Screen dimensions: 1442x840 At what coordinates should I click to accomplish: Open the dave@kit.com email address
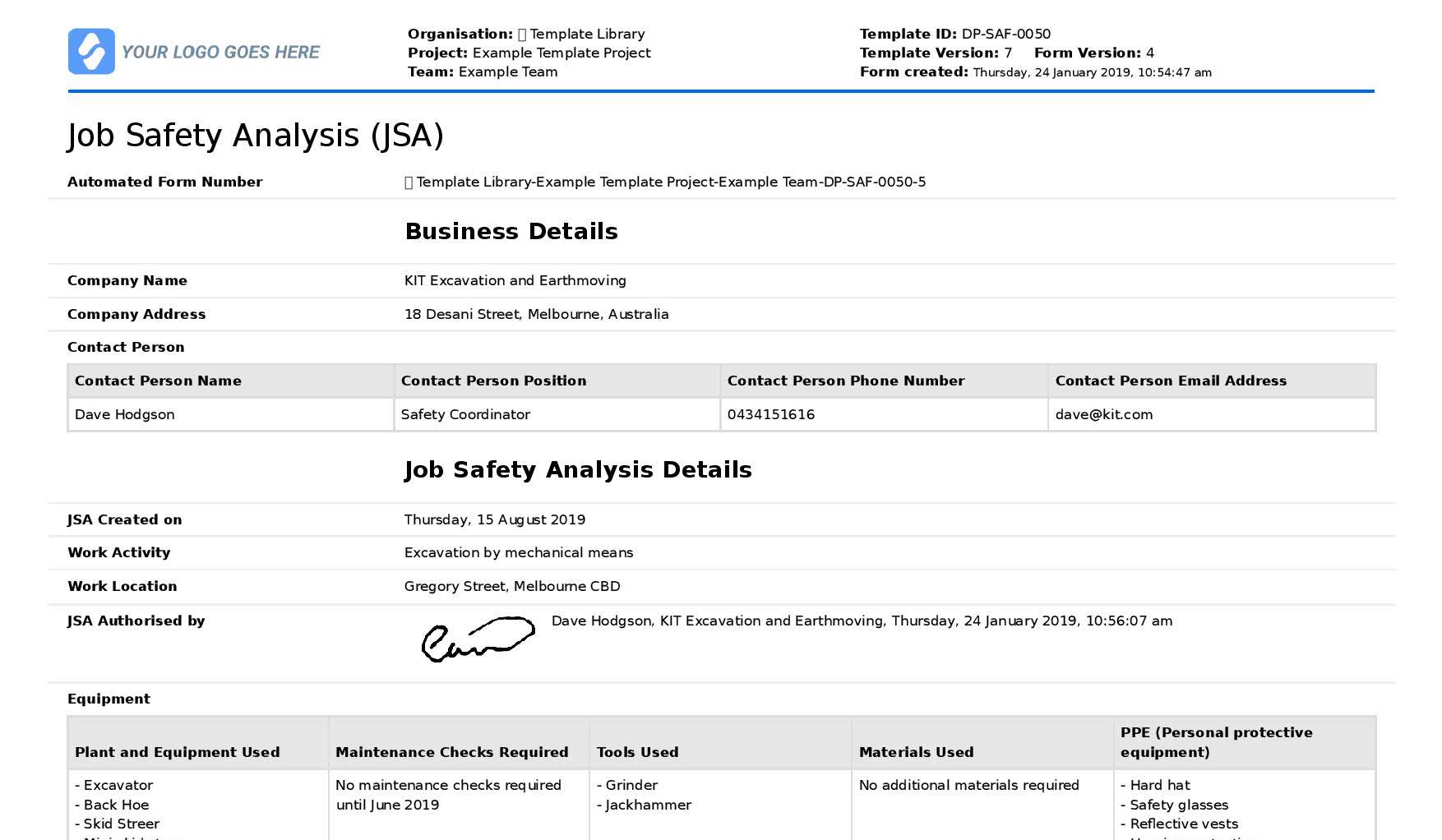pos(1104,414)
